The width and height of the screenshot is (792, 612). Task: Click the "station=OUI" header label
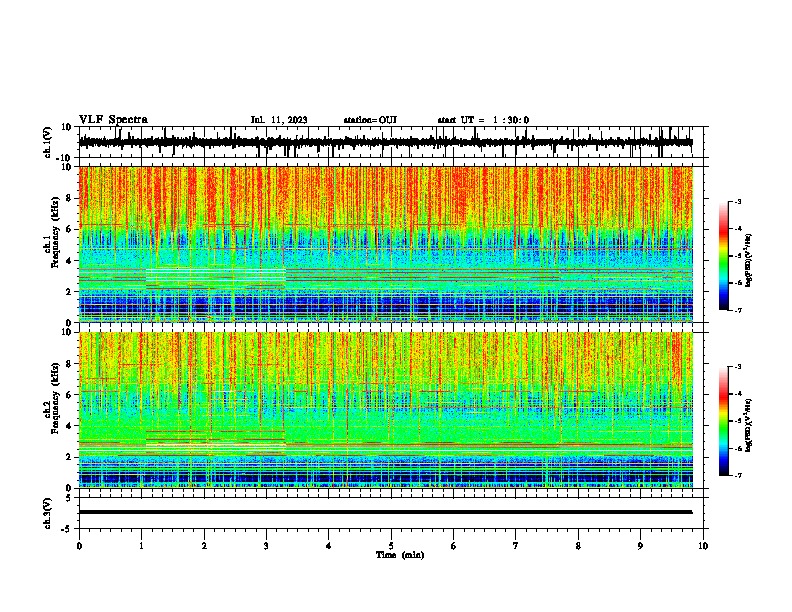(370, 120)
